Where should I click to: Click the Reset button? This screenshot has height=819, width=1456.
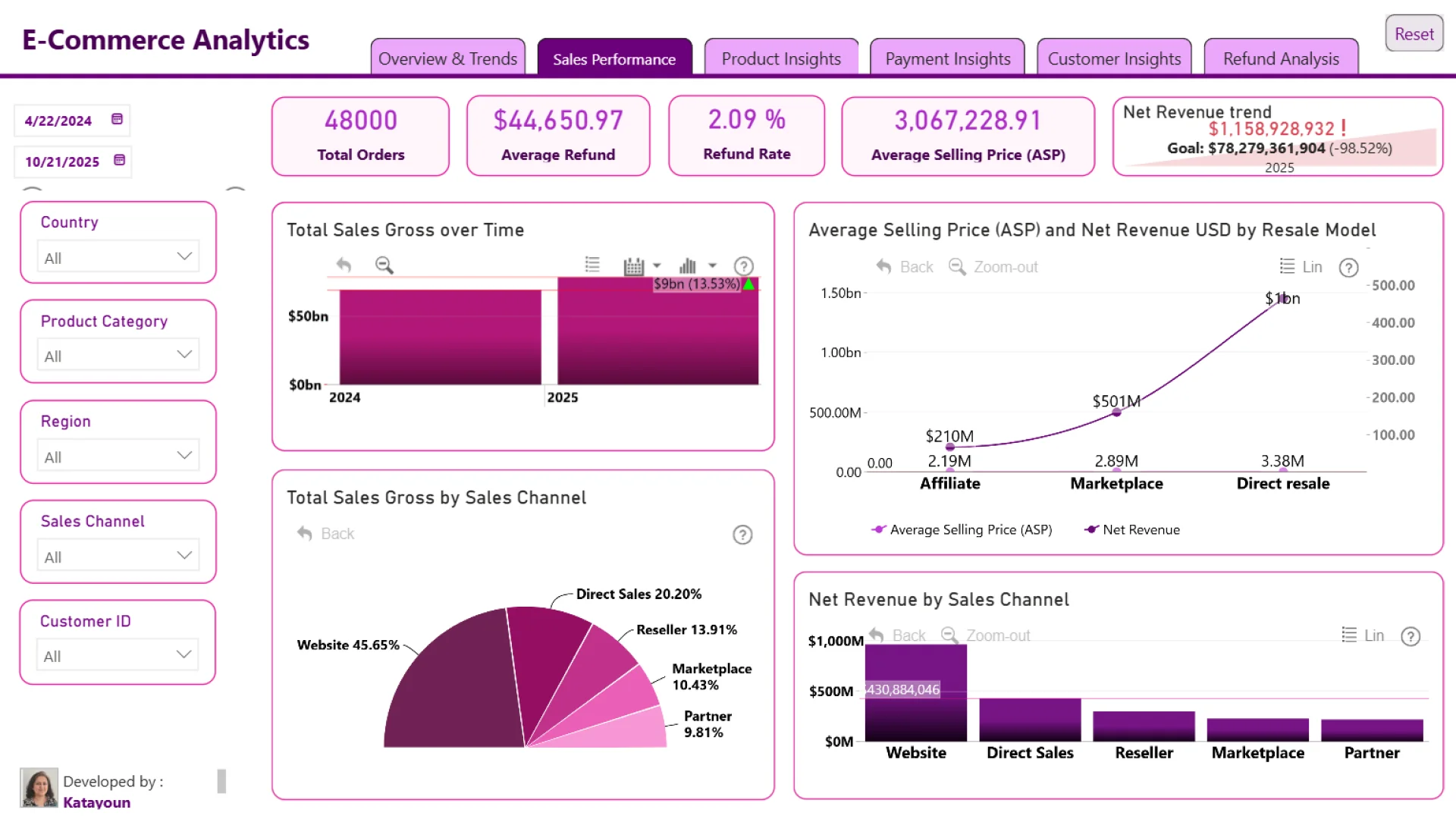[1414, 33]
